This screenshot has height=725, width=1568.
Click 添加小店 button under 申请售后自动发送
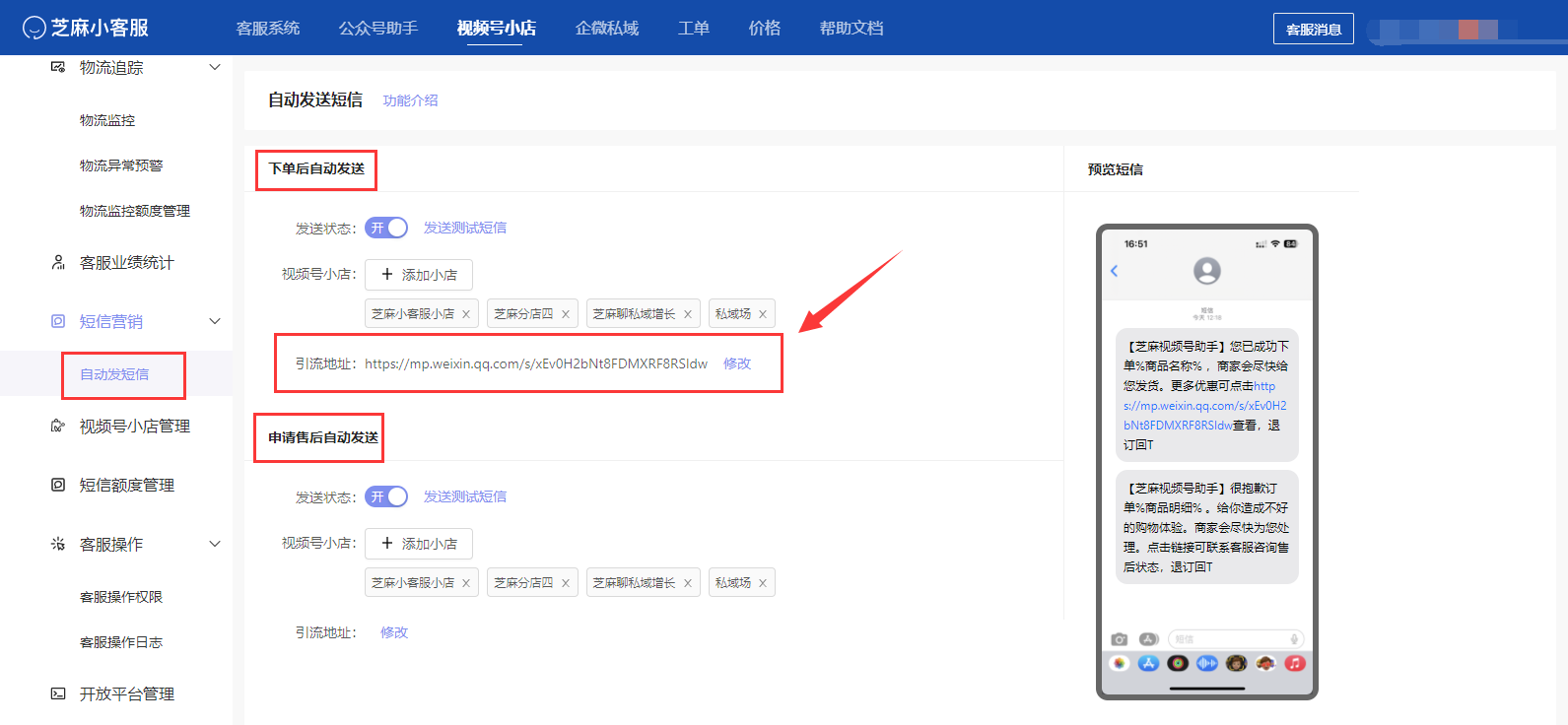(x=419, y=544)
